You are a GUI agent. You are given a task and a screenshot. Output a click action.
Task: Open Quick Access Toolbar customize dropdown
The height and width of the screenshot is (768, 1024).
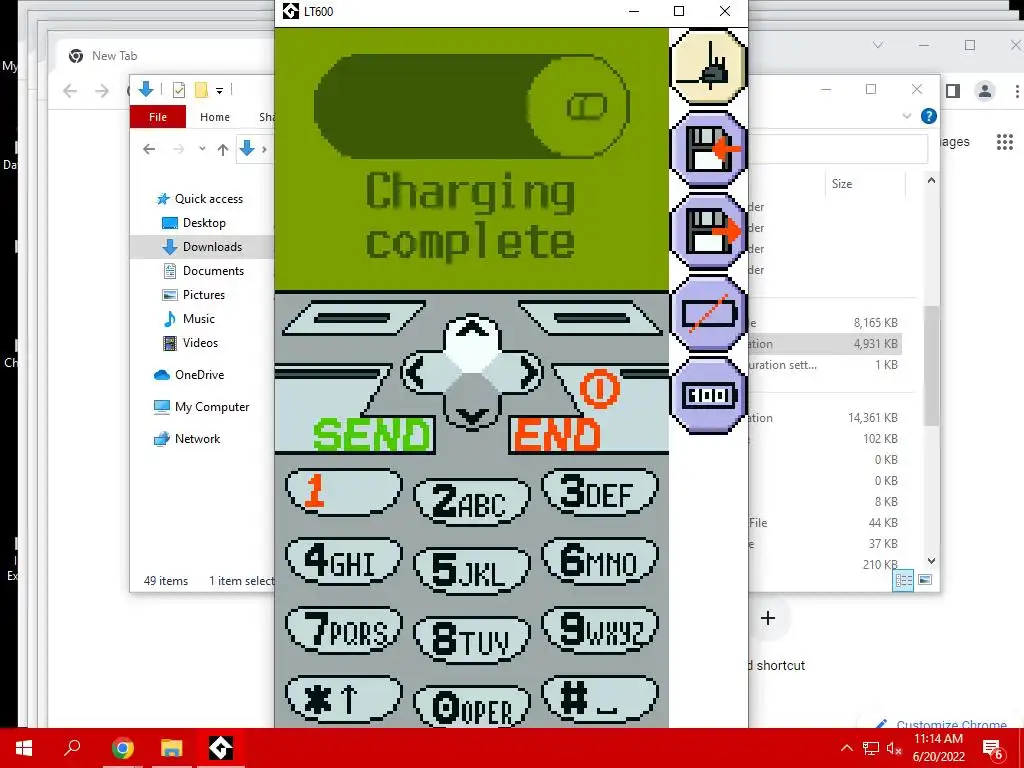coord(219,91)
